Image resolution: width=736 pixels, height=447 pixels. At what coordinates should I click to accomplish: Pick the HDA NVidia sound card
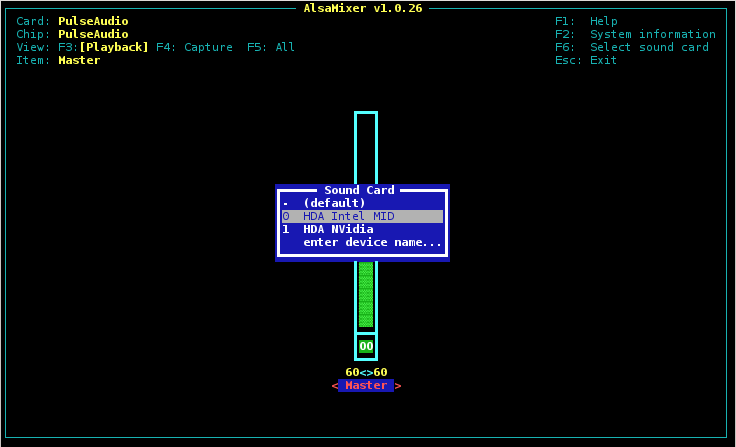pyautogui.click(x=338, y=229)
